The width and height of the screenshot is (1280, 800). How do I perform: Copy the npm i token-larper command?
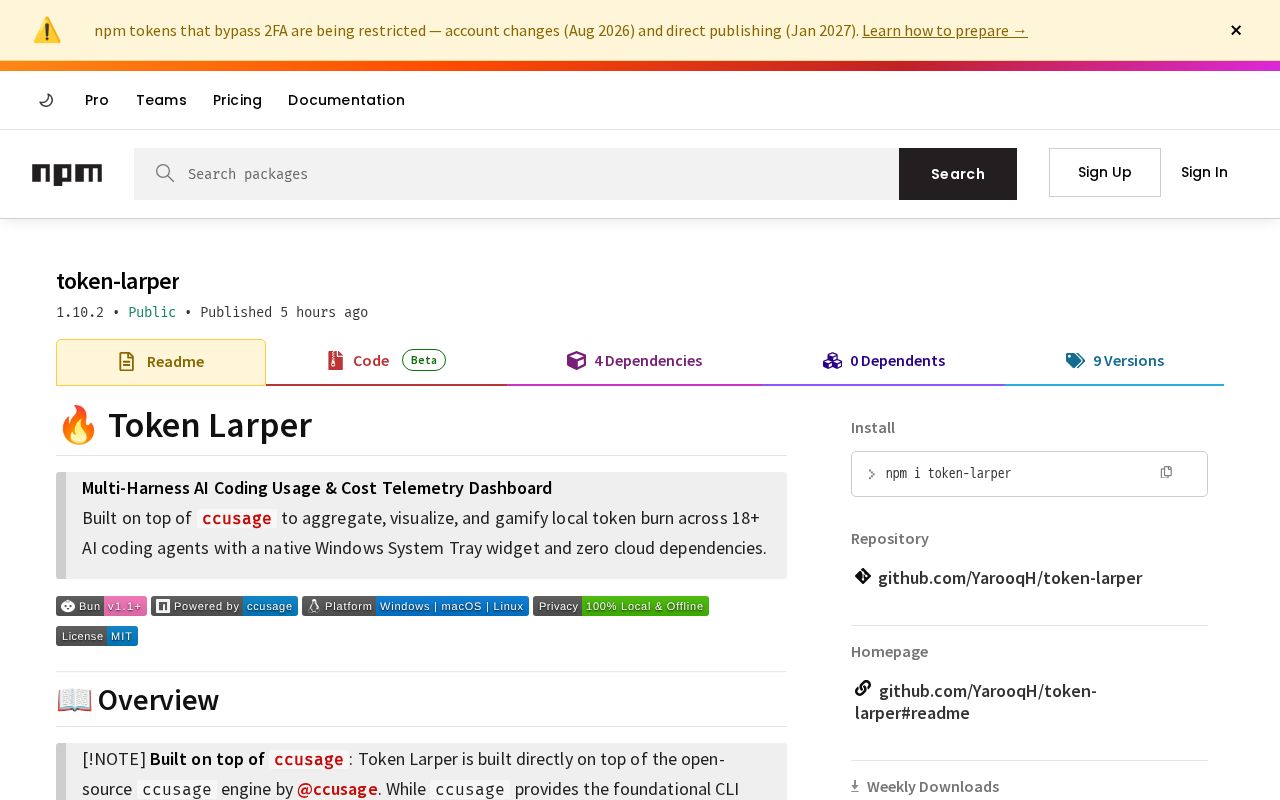[1166, 472]
